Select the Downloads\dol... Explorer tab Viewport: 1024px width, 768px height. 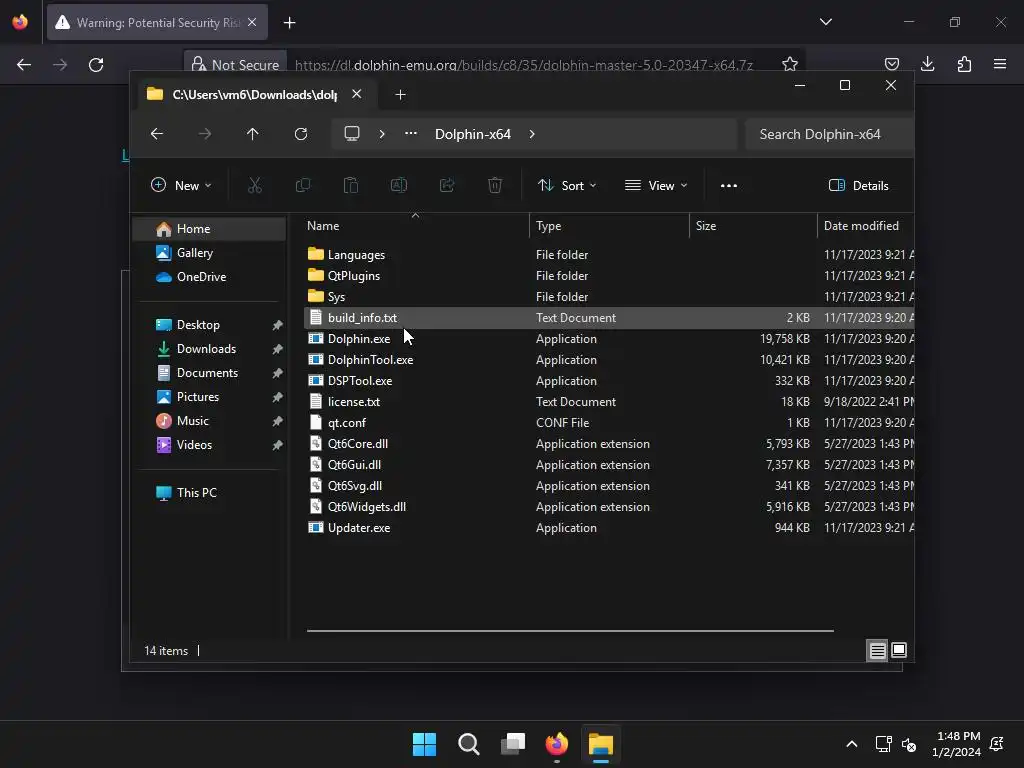tap(255, 95)
